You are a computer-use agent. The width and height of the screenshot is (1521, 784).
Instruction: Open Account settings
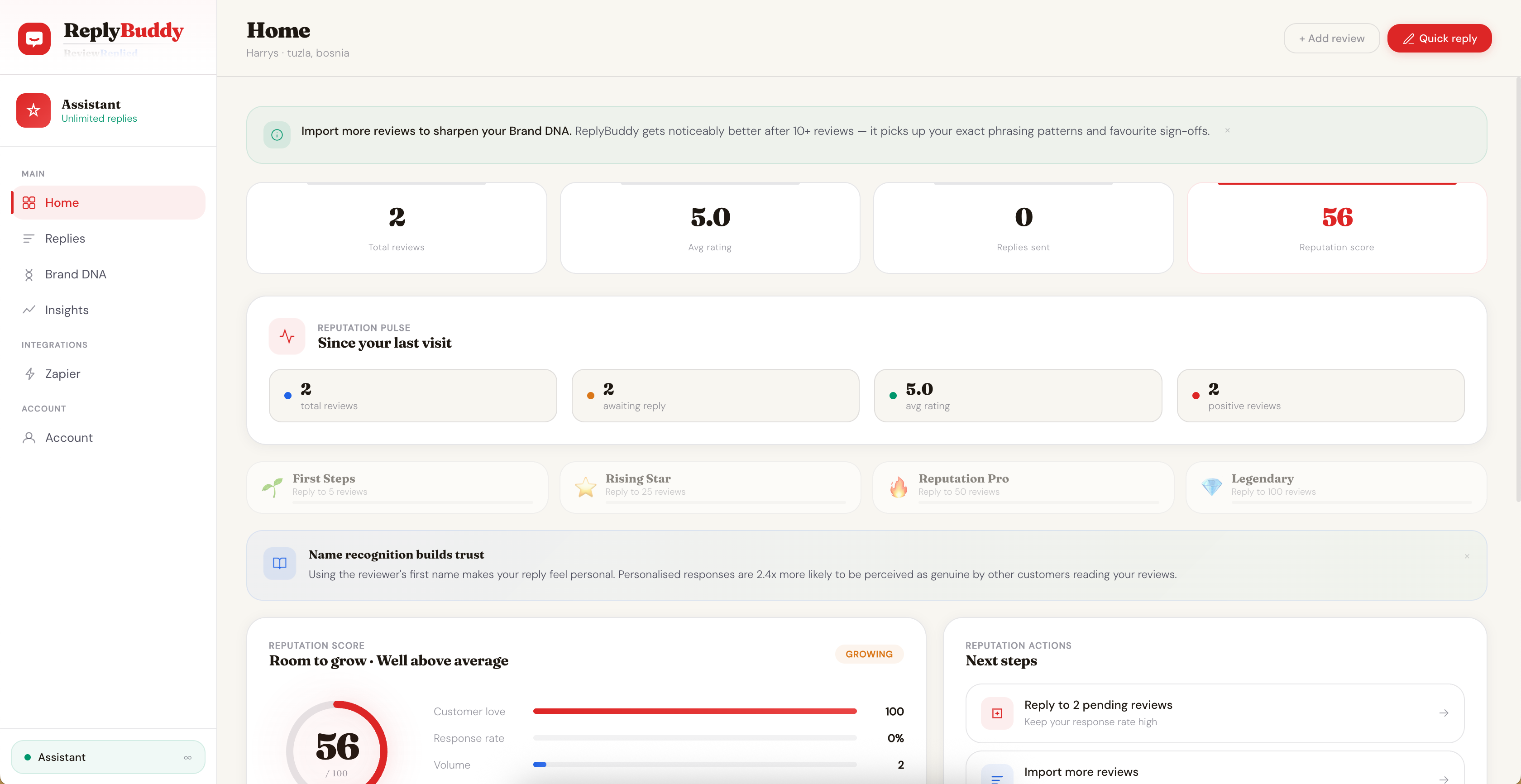[x=68, y=437]
